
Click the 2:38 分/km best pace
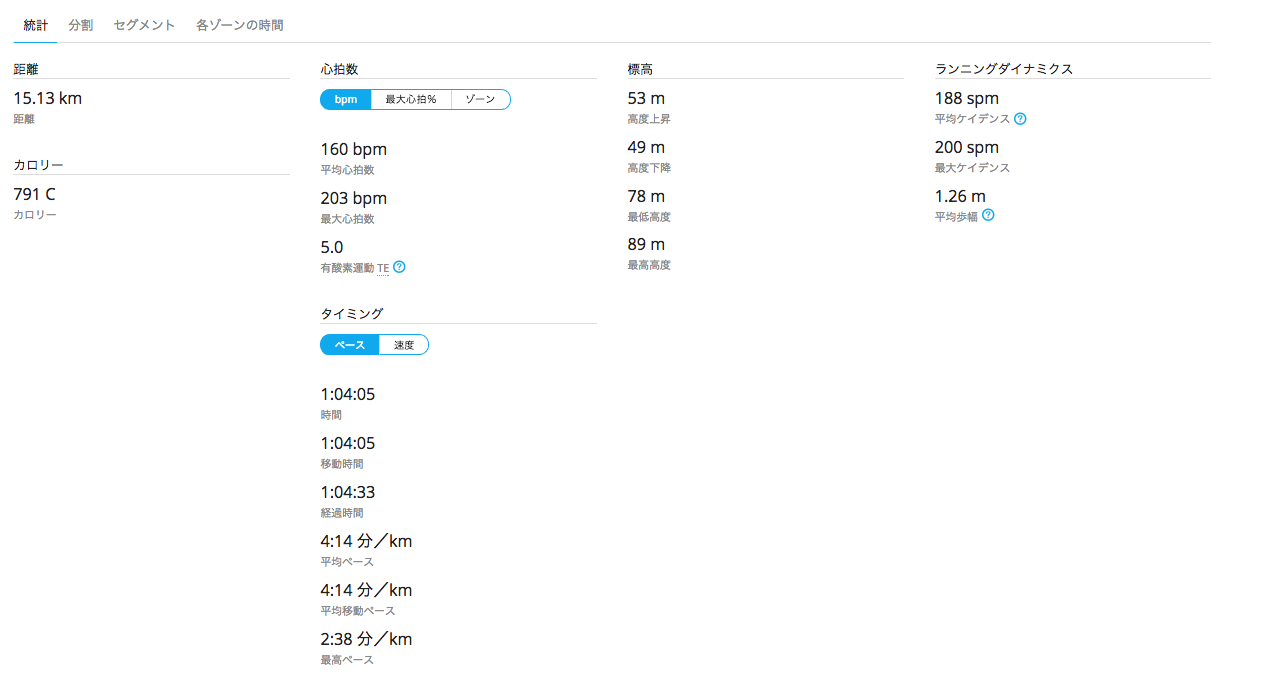tap(366, 639)
